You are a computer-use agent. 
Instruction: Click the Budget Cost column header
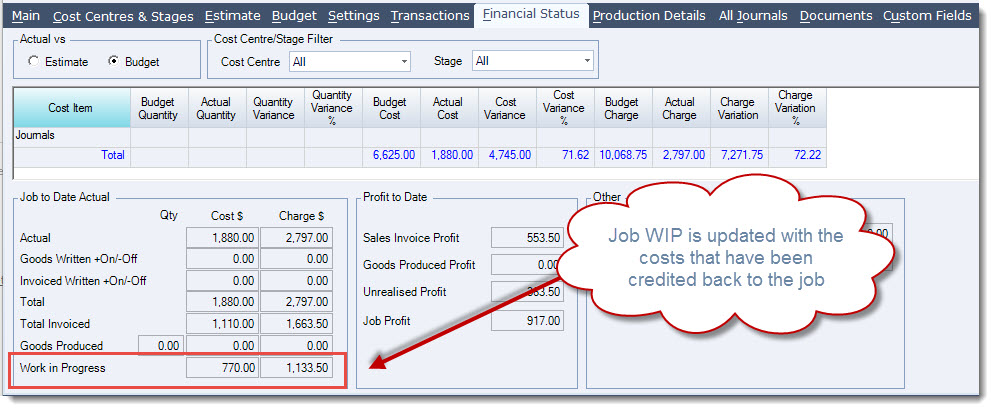[x=390, y=108]
